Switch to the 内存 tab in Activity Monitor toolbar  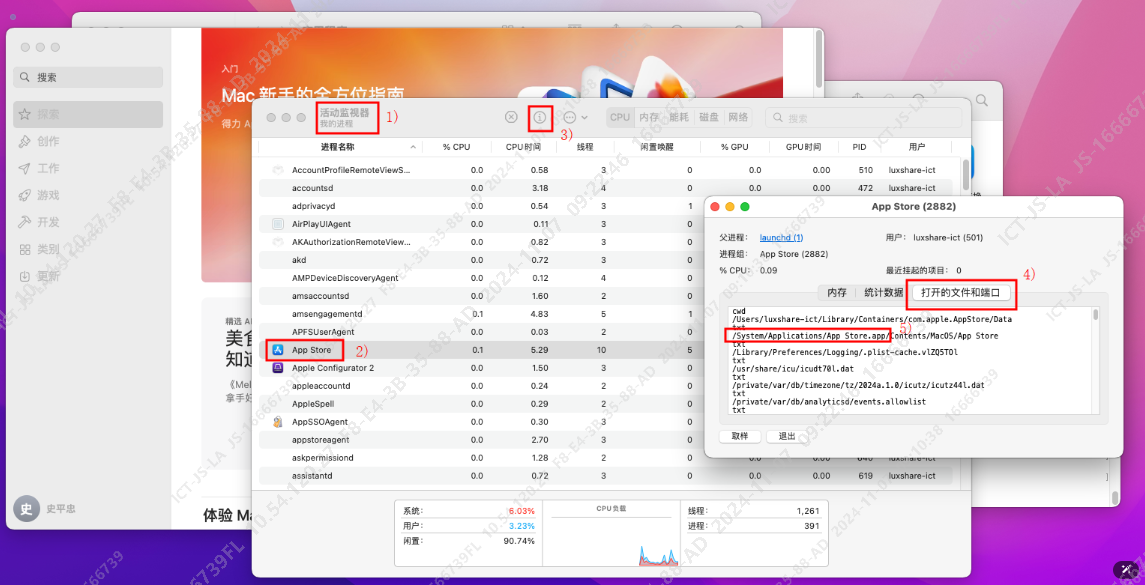click(x=648, y=117)
